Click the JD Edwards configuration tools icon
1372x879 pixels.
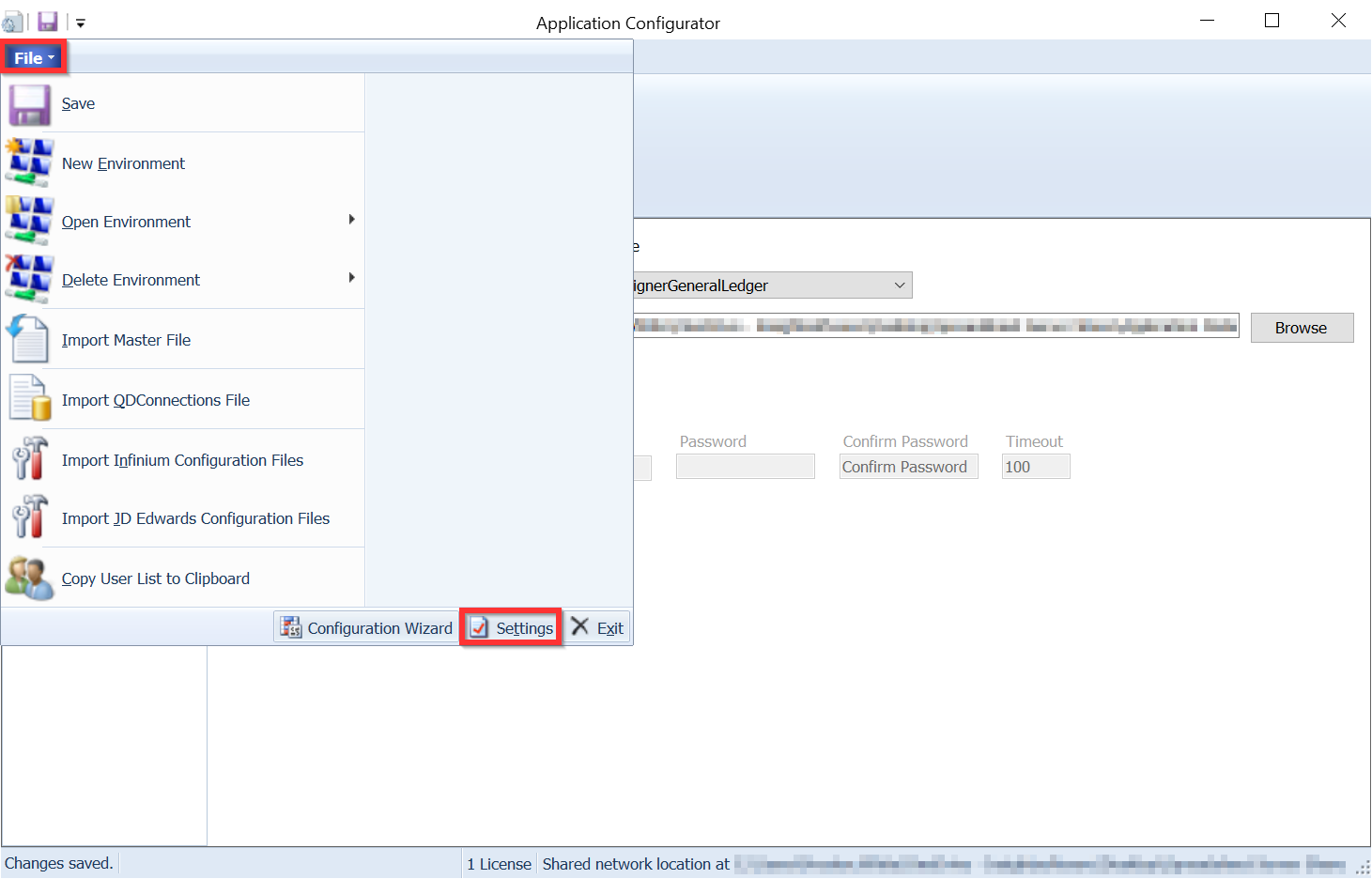tap(29, 517)
